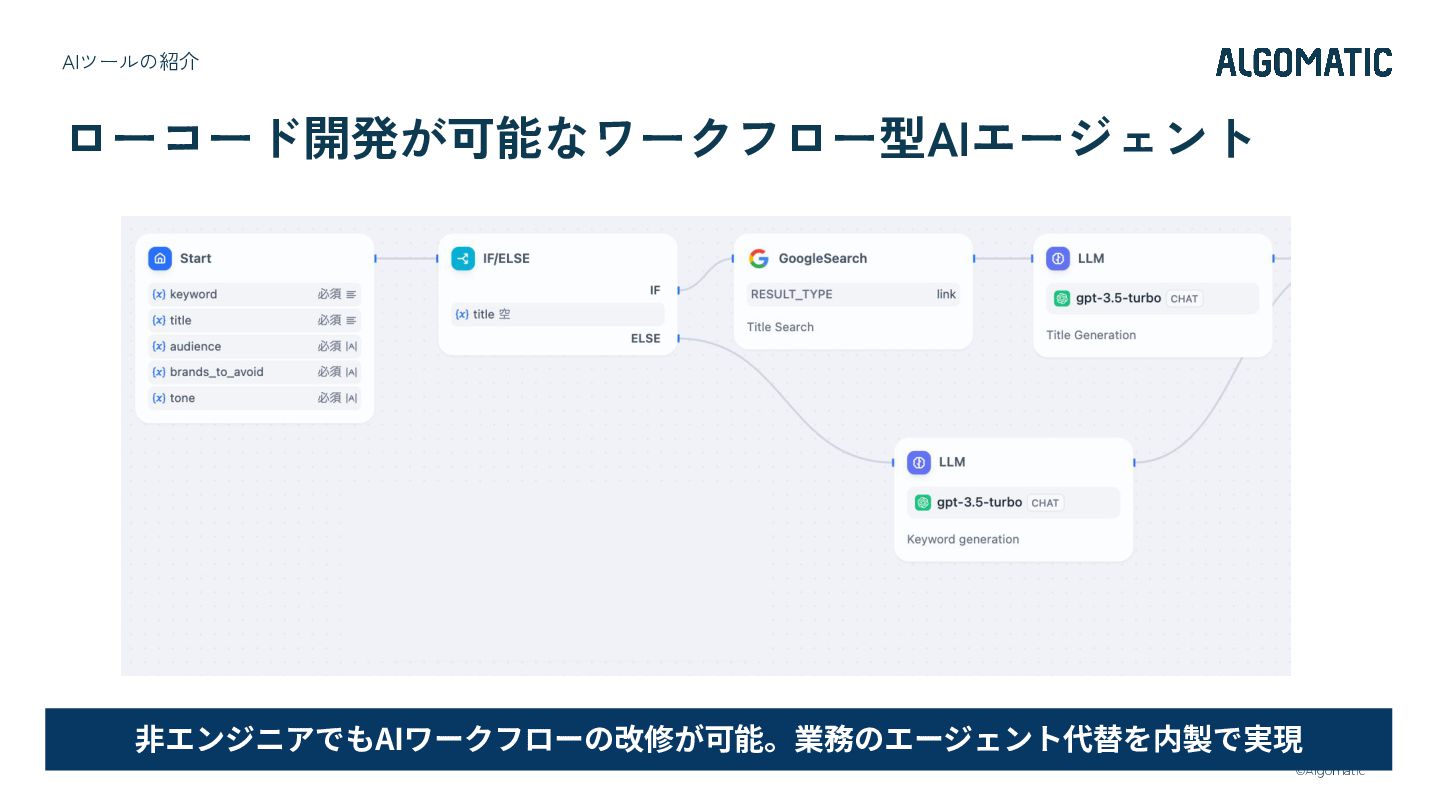Click the Title Search description text
Screen dimensions: 1440x810
click(780, 327)
